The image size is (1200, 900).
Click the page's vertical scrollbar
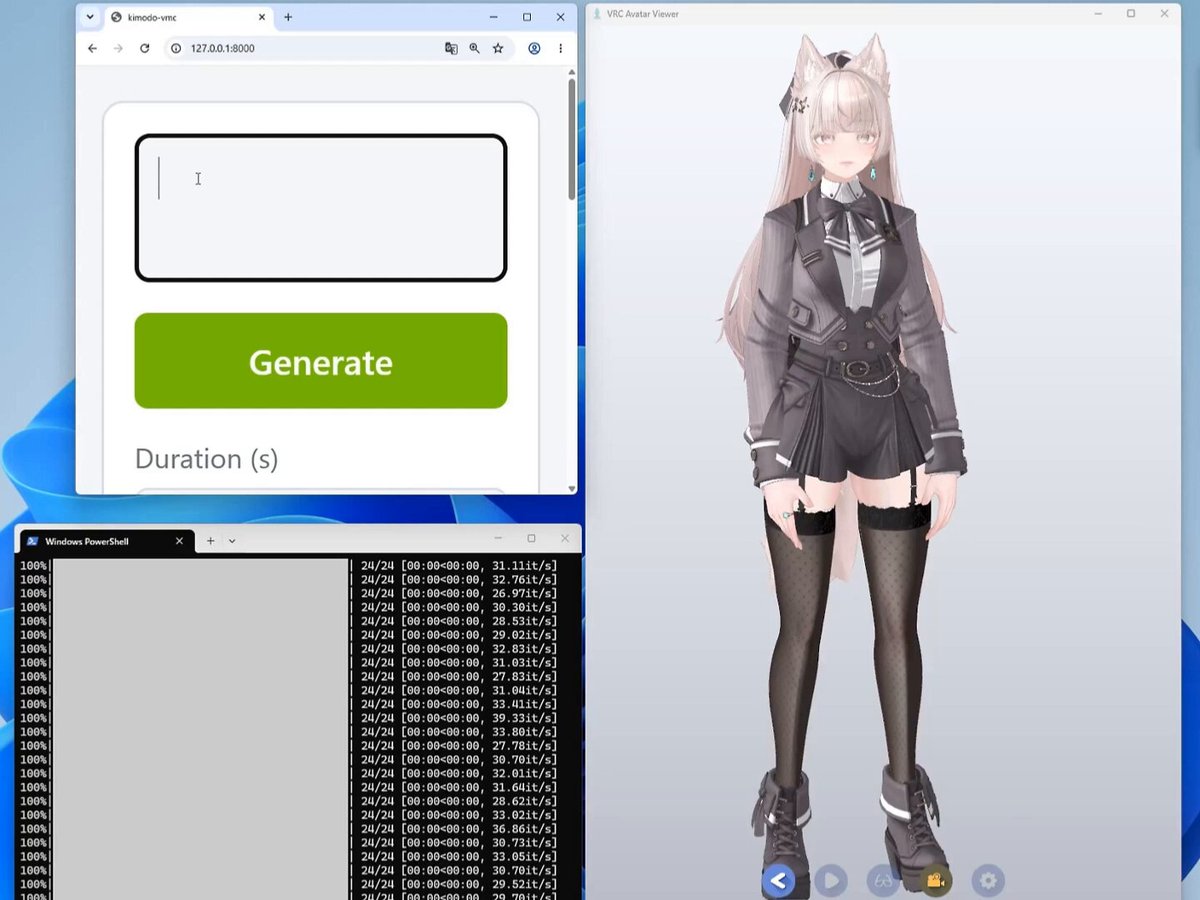click(x=572, y=138)
